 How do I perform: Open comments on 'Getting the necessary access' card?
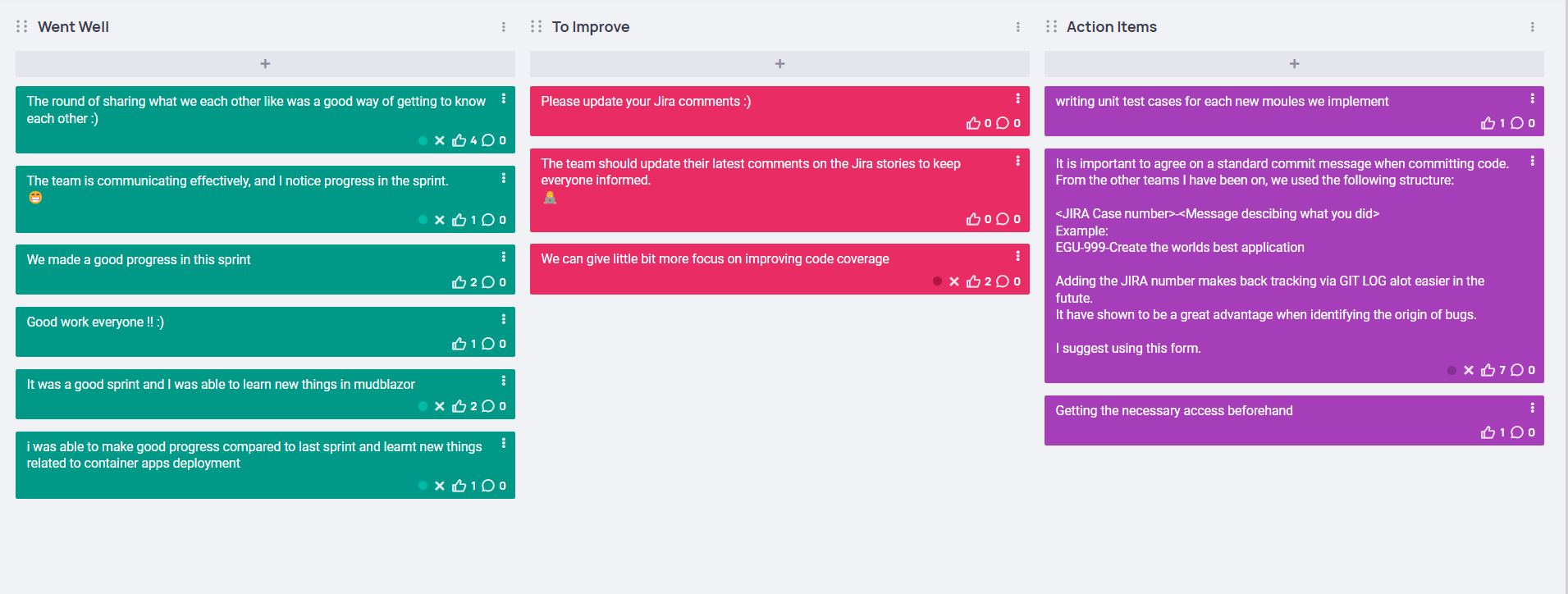[x=1517, y=432]
